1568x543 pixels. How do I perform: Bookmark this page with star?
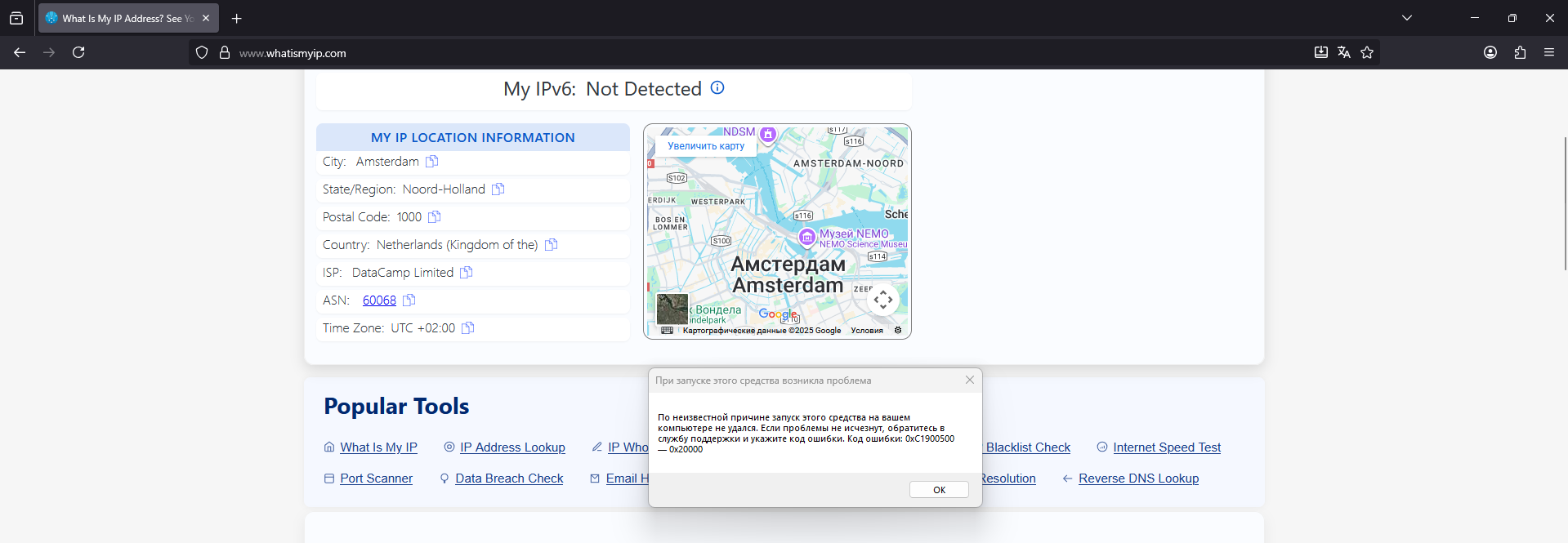[1367, 52]
